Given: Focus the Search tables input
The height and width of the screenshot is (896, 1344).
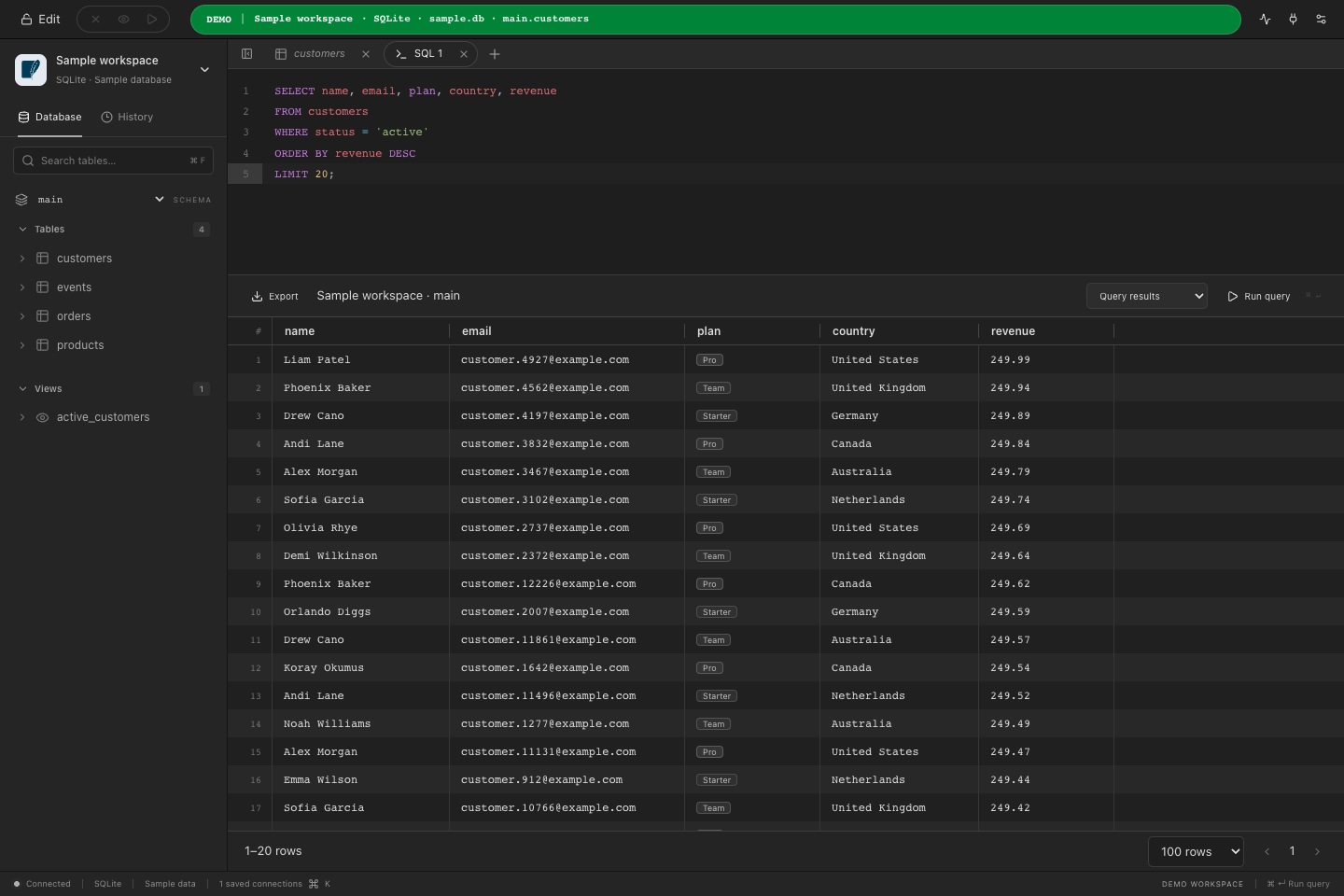Looking at the screenshot, I should coord(114,161).
